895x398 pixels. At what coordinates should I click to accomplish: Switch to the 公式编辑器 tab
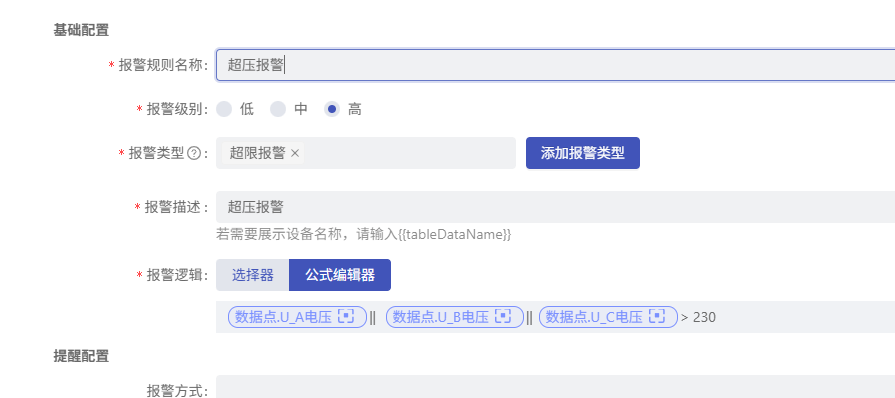(340, 275)
